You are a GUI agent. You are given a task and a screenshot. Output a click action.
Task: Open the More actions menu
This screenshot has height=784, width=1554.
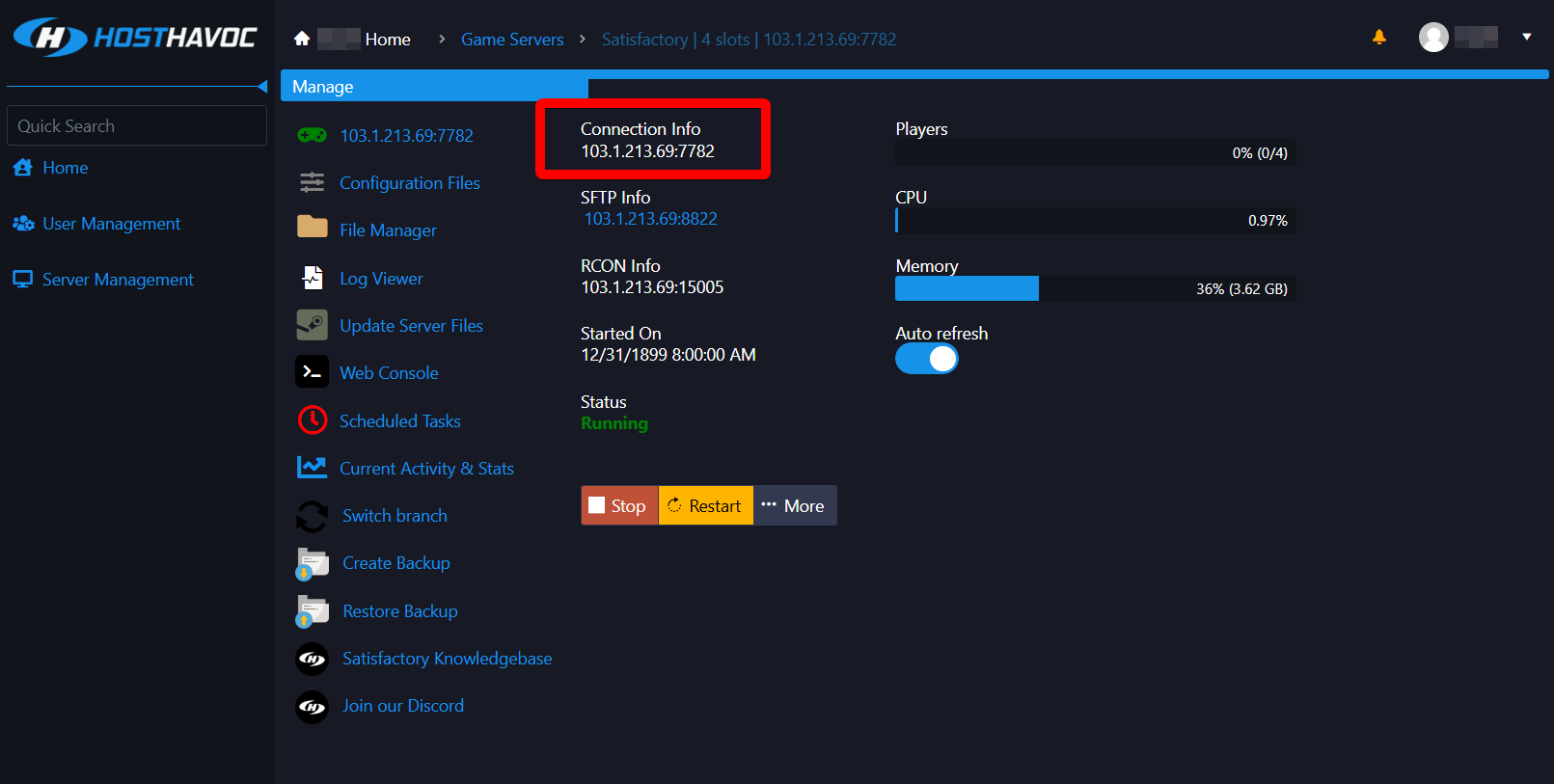[795, 505]
